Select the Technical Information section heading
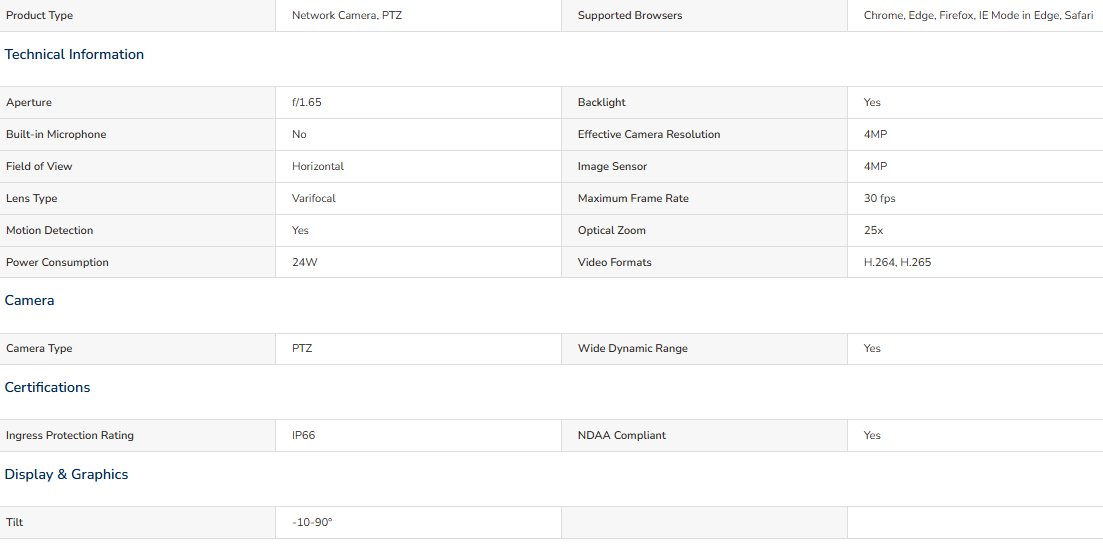The width and height of the screenshot is (1103, 549). [74, 54]
